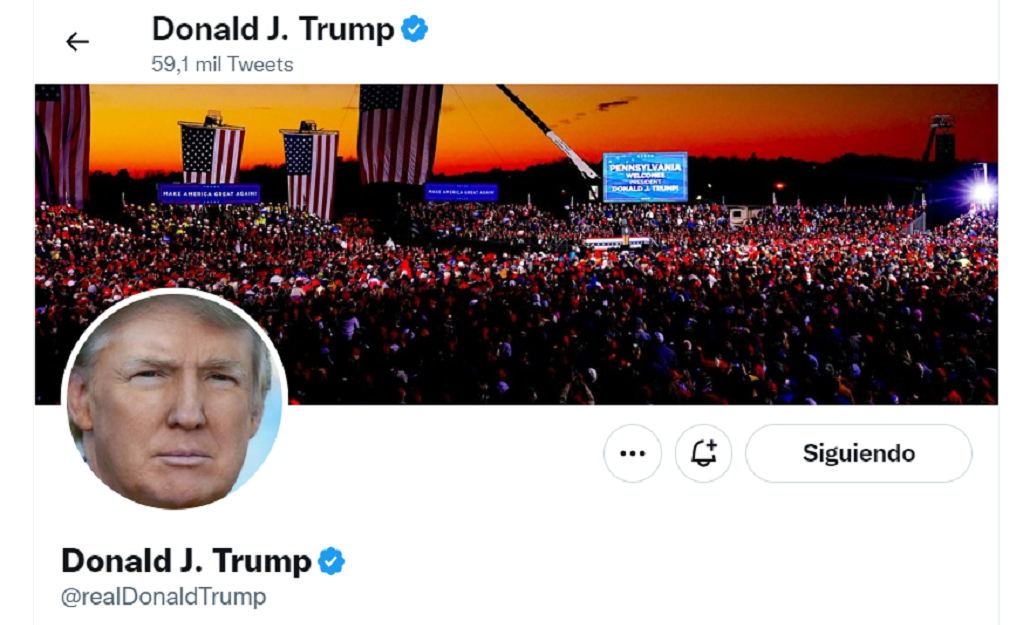Click the left Make America Great Again sign

(x=209, y=194)
